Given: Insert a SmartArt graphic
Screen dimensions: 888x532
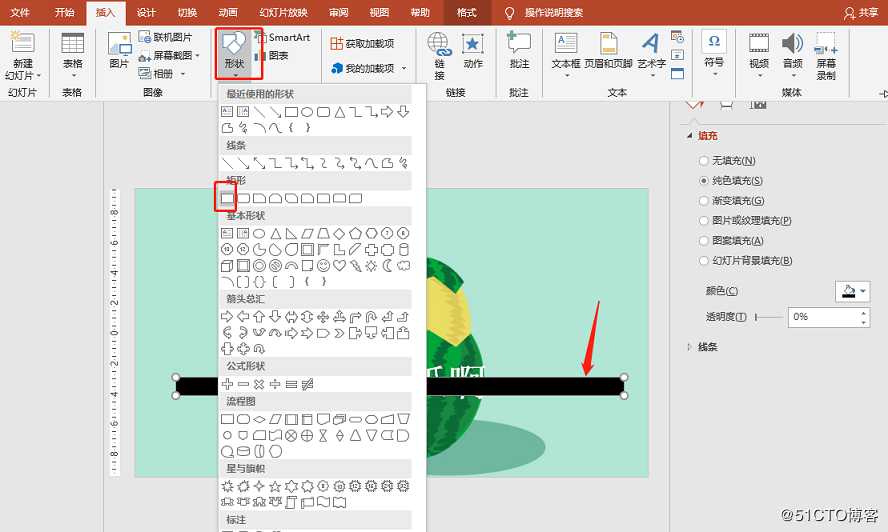Looking at the screenshot, I should 283,37.
